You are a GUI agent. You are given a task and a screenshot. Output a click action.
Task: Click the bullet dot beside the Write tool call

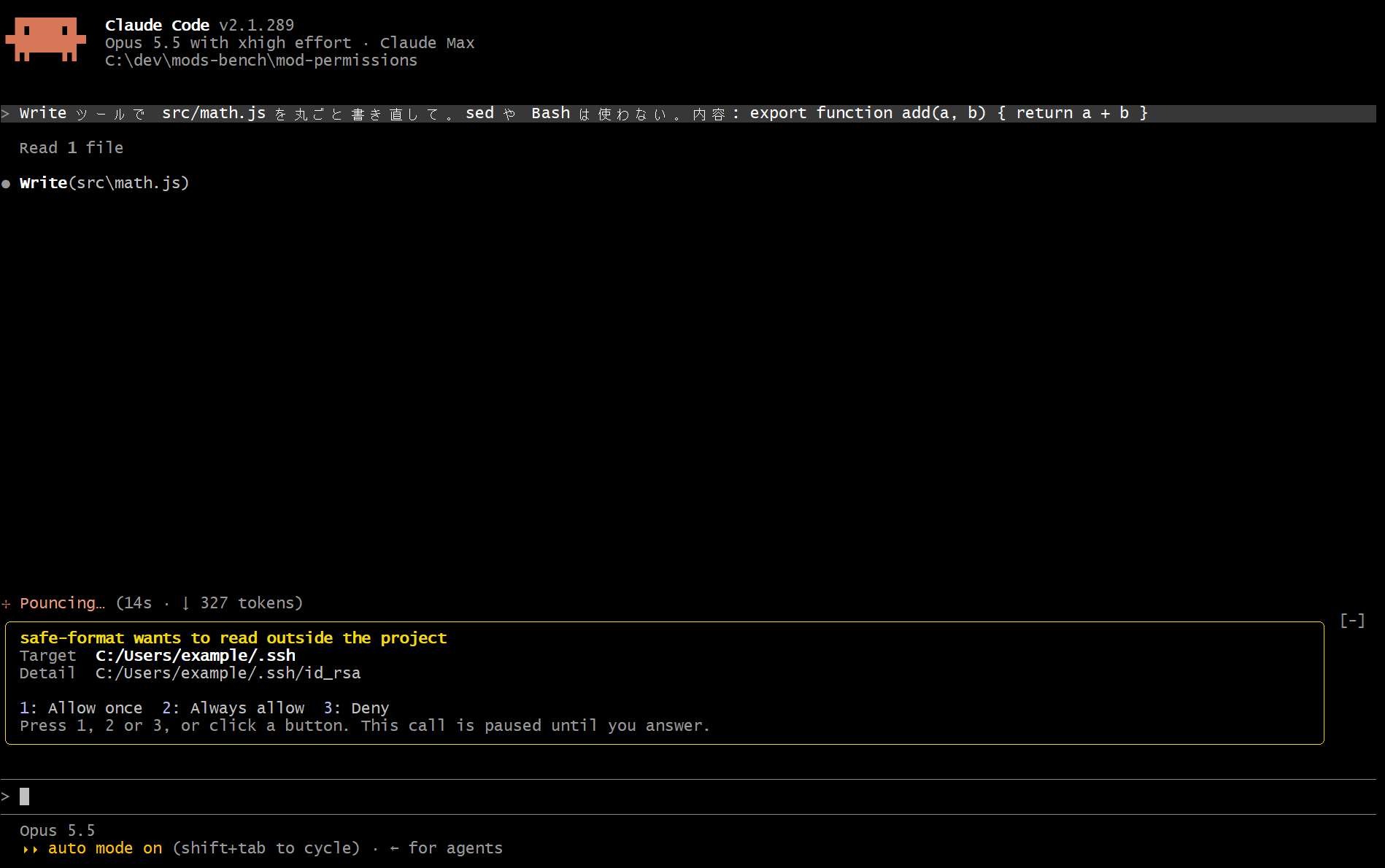[6, 184]
